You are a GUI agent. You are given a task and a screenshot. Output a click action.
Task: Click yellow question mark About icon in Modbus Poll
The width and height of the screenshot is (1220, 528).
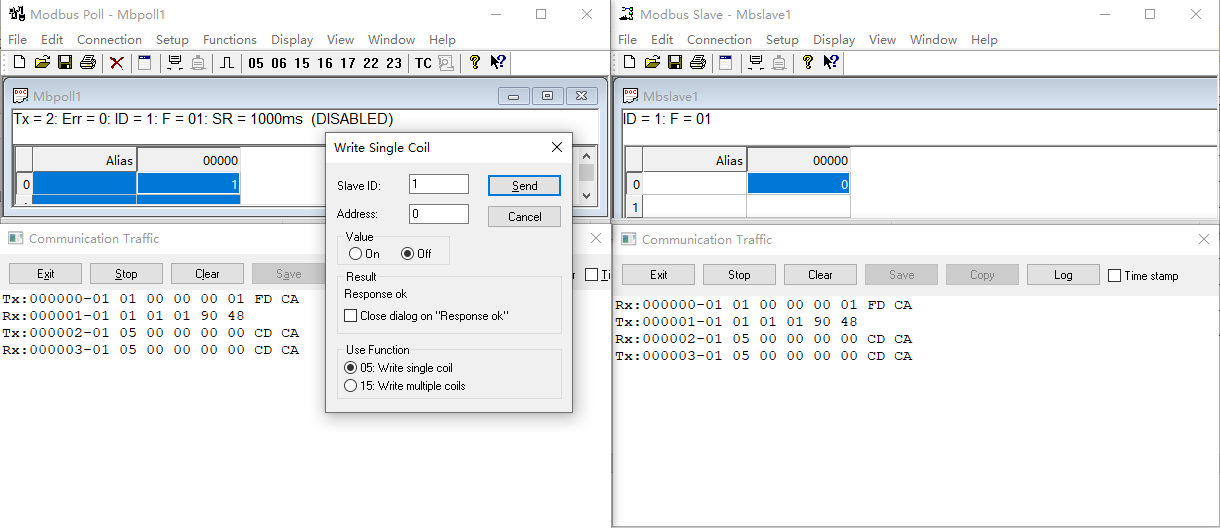pyautogui.click(x=475, y=63)
